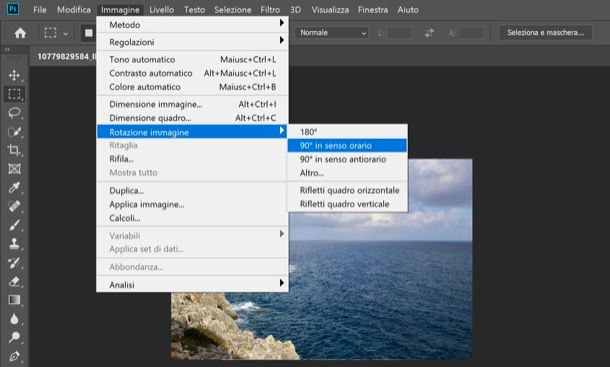Click the swap width and height icon
The height and width of the screenshot is (367, 610).
[429, 33]
